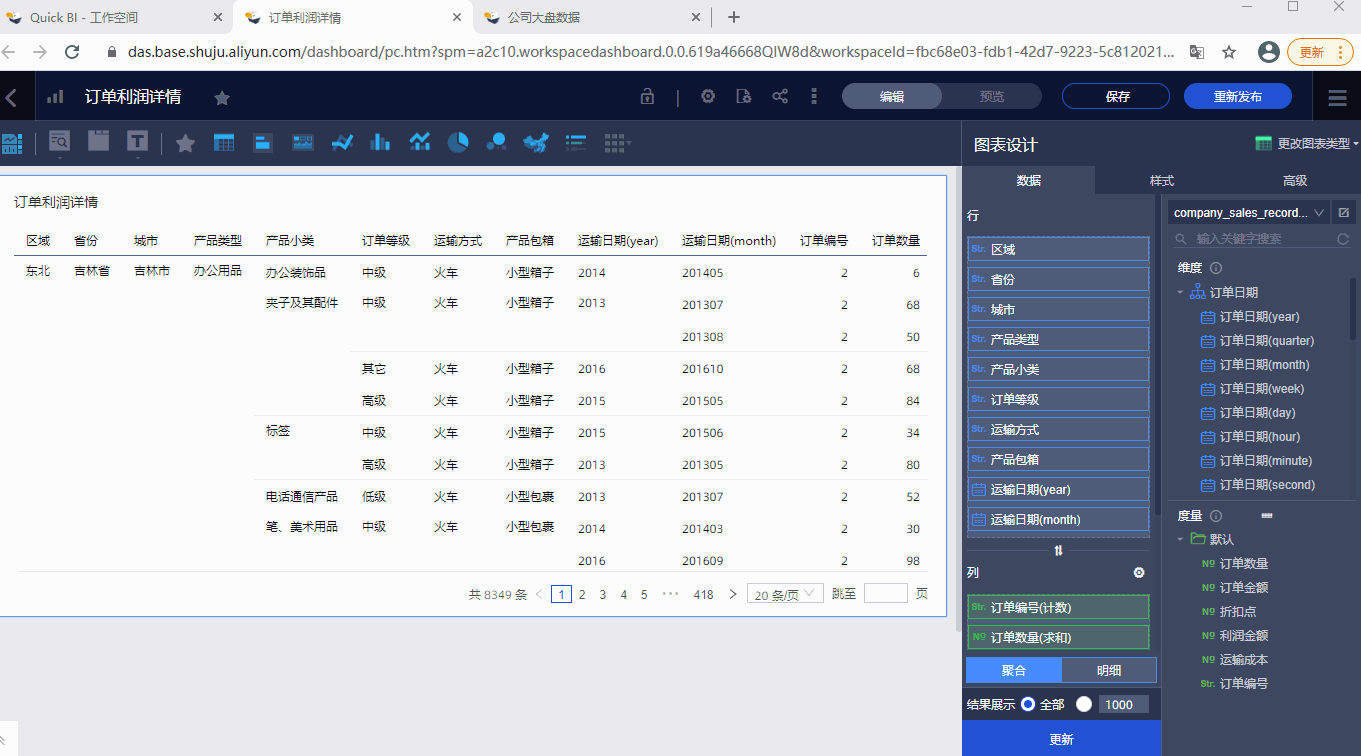This screenshot has width=1361, height=756.
Task: Go to page 418 in pagination
Action: pyautogui.click(x=703, y=594)
